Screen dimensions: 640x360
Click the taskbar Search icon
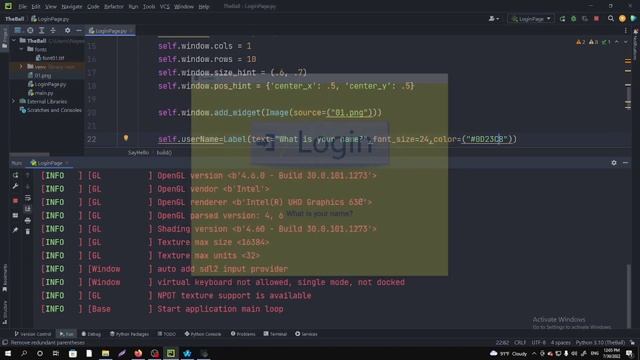[24, 353]
